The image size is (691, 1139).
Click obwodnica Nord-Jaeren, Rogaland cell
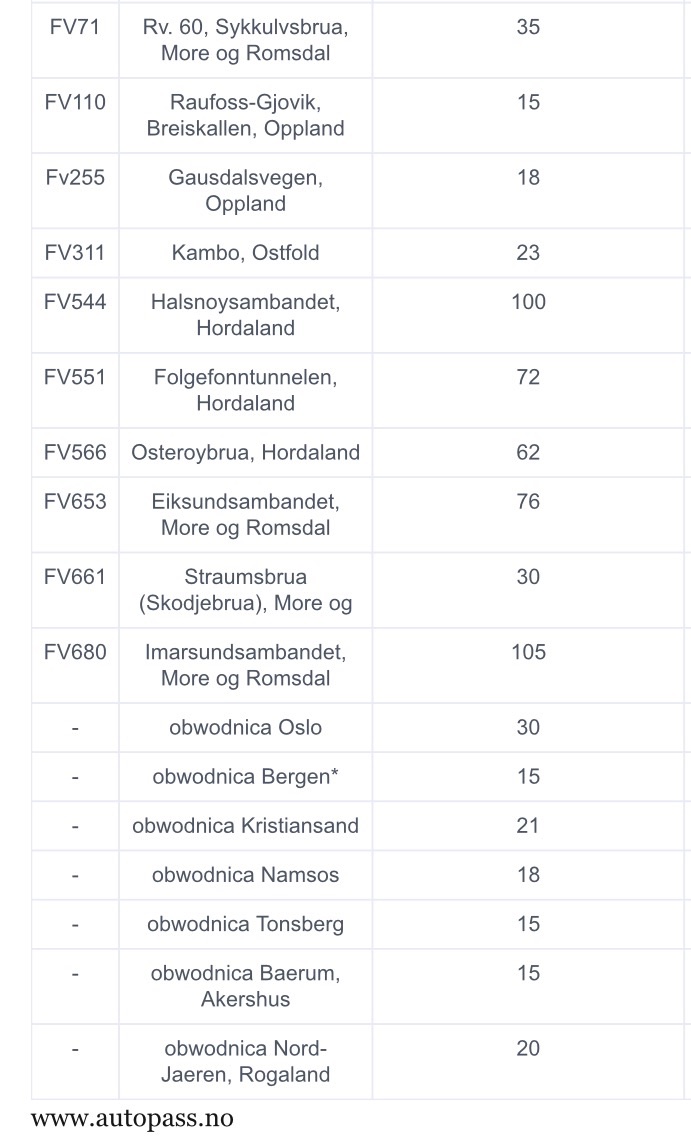(x=246, y=1061)
